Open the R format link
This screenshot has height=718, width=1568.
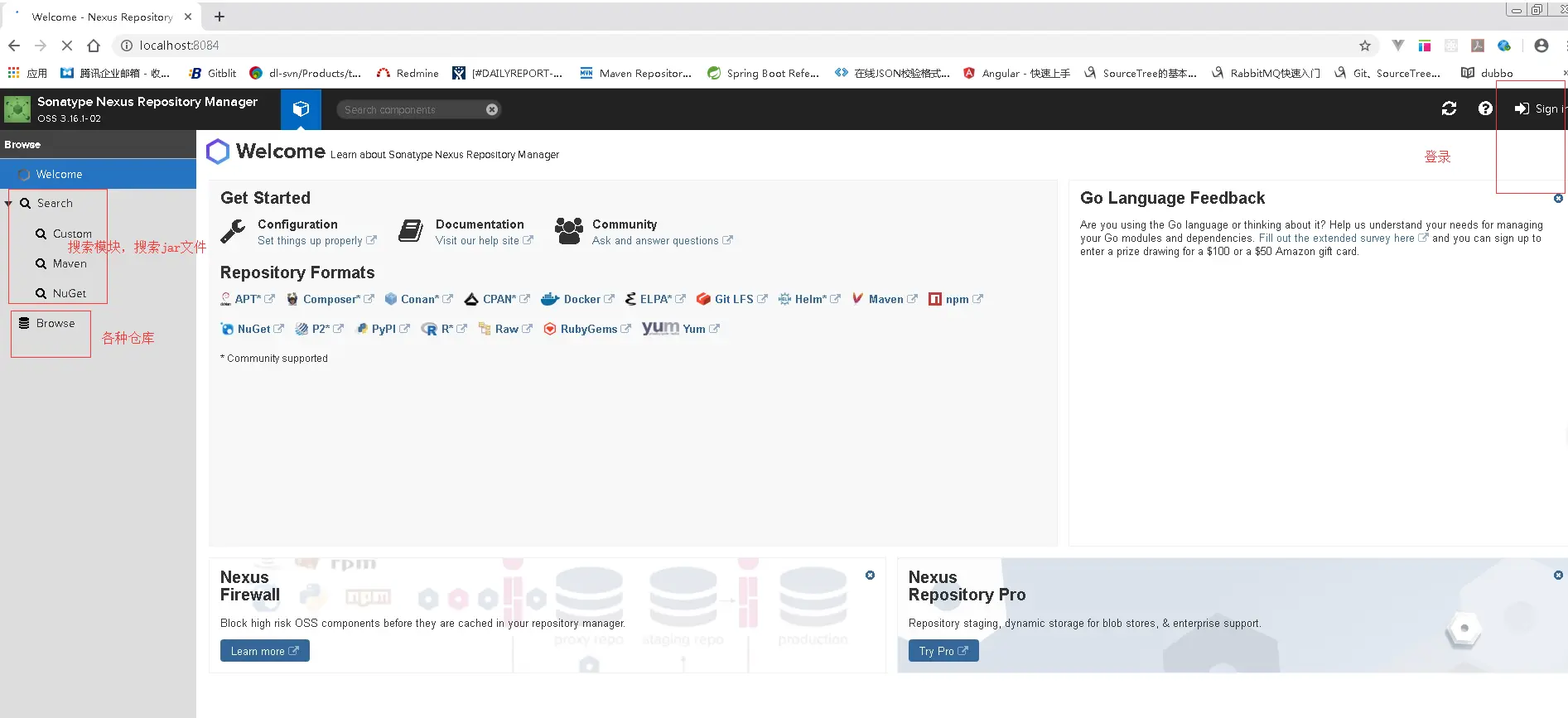pos(444,329)
